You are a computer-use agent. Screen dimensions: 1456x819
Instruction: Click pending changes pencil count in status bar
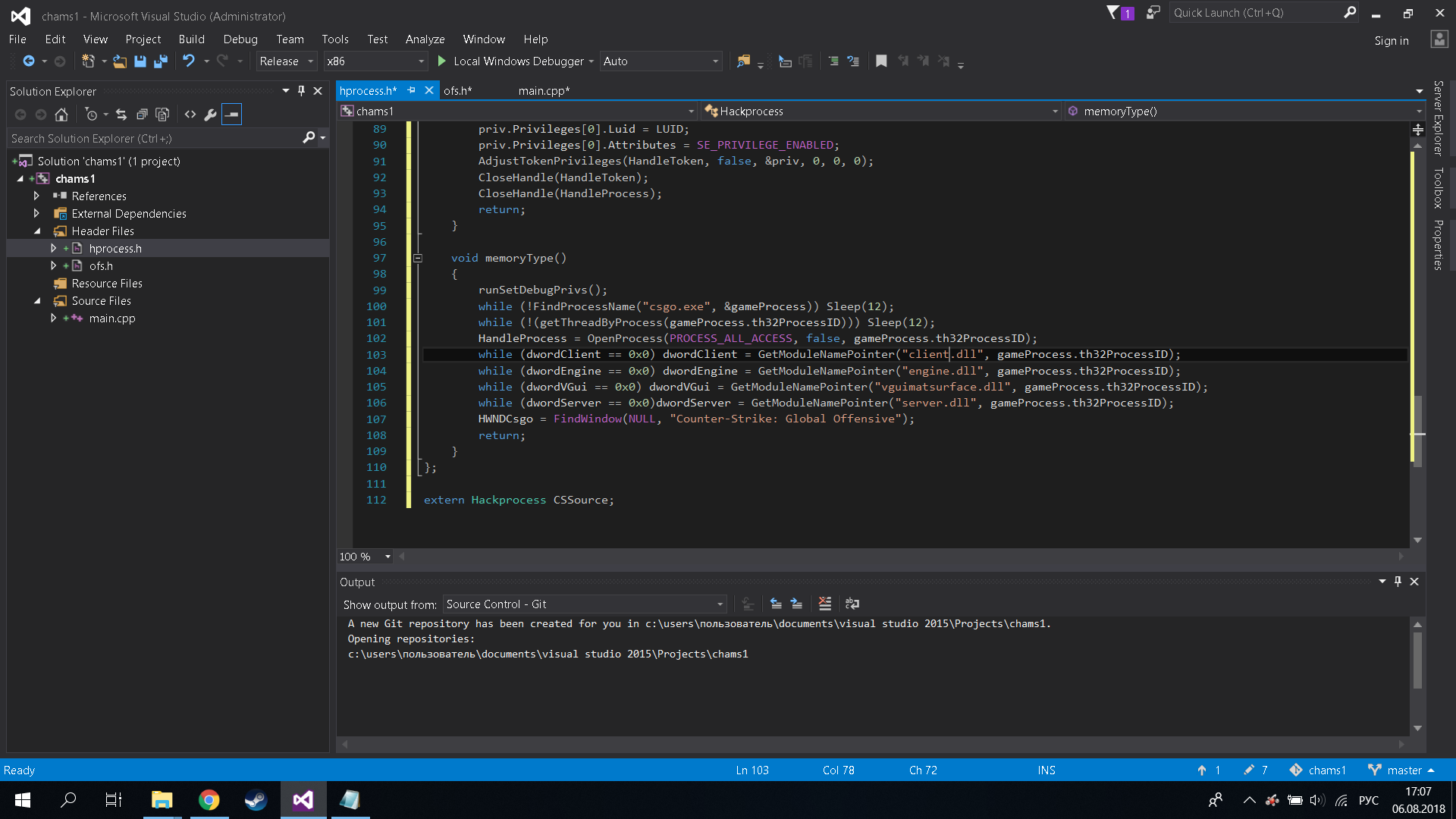(1256, 770)
